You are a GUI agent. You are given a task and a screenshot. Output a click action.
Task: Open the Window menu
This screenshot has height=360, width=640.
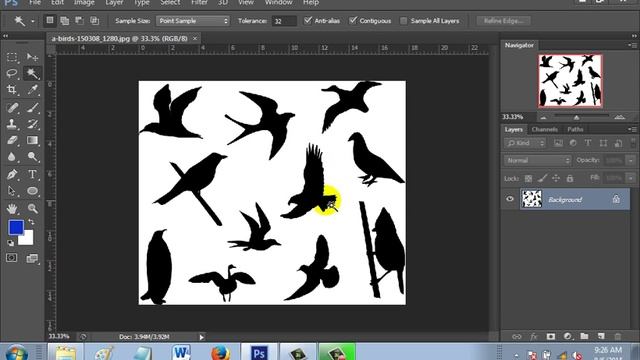pyautogui.click(x=278, y=3)
